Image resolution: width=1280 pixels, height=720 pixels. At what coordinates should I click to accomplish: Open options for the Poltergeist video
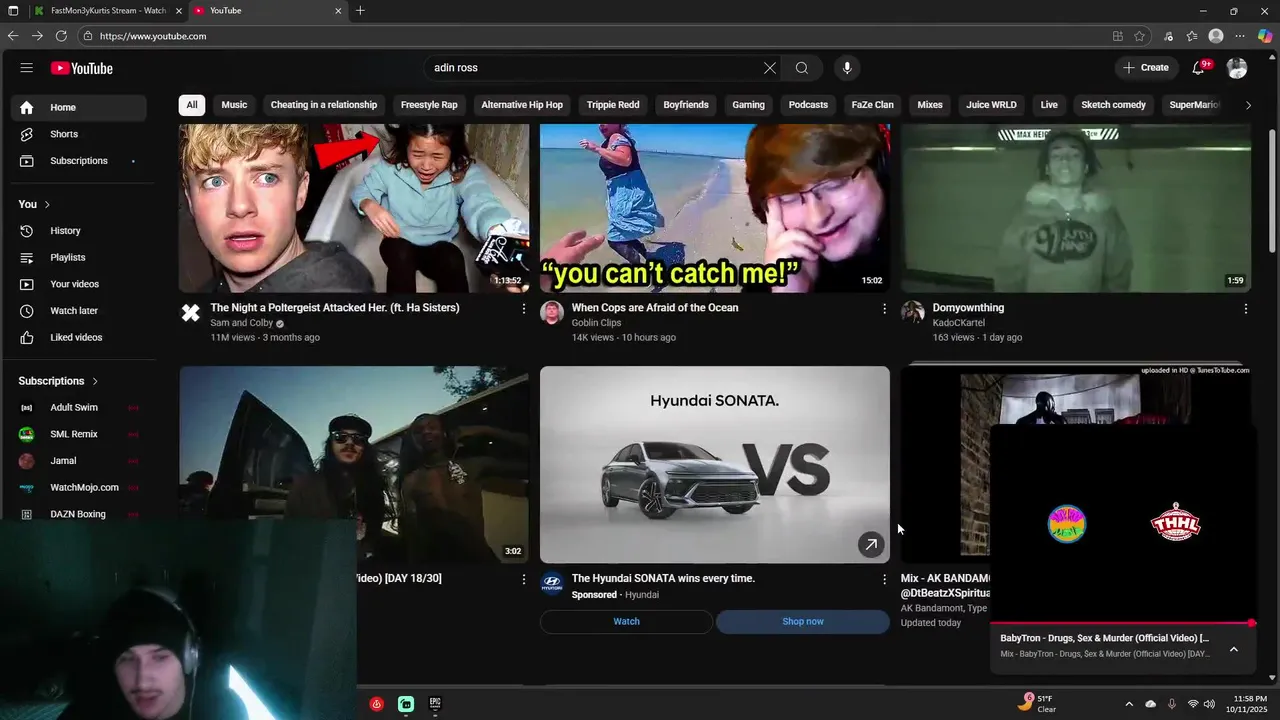pos(523,309)
